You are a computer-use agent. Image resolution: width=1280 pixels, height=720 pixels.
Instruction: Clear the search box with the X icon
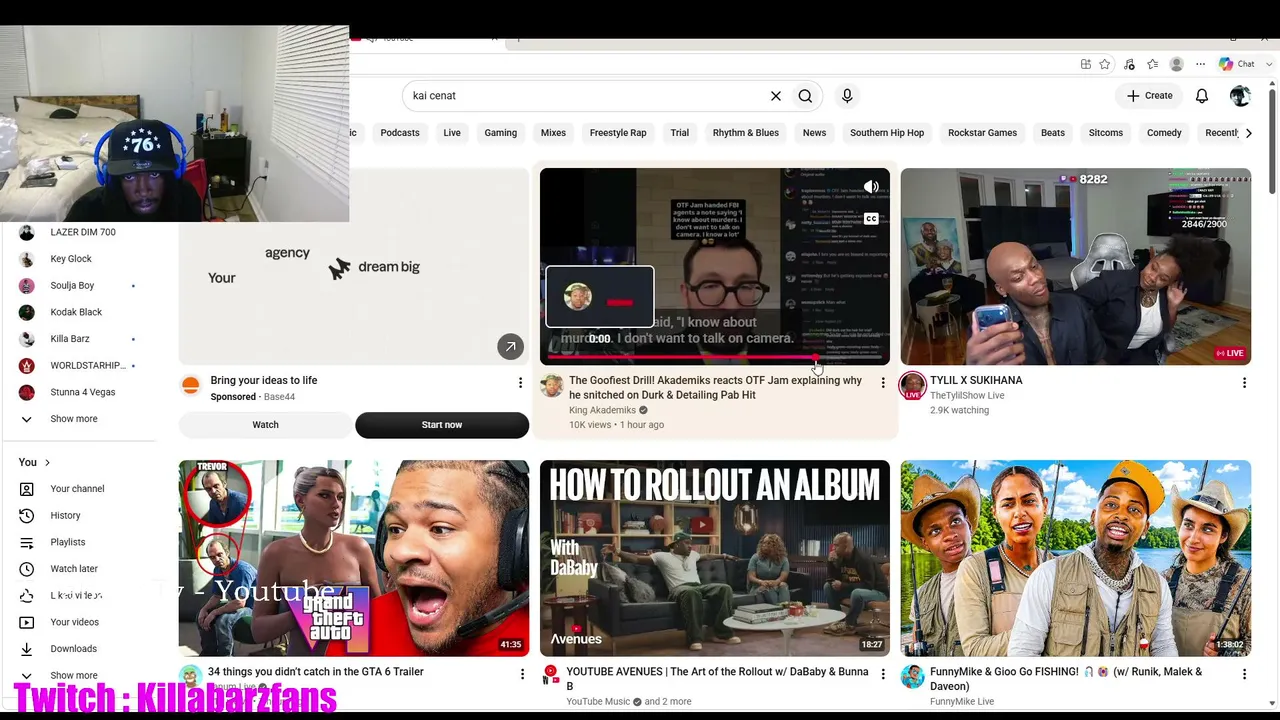coord(775,96)
